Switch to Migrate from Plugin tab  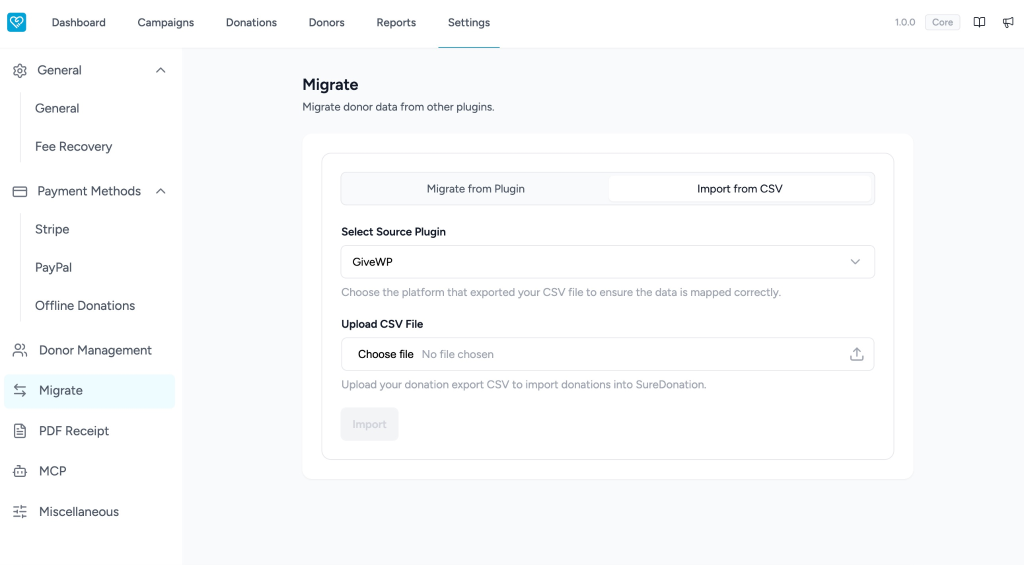click(x=475, y=189)
